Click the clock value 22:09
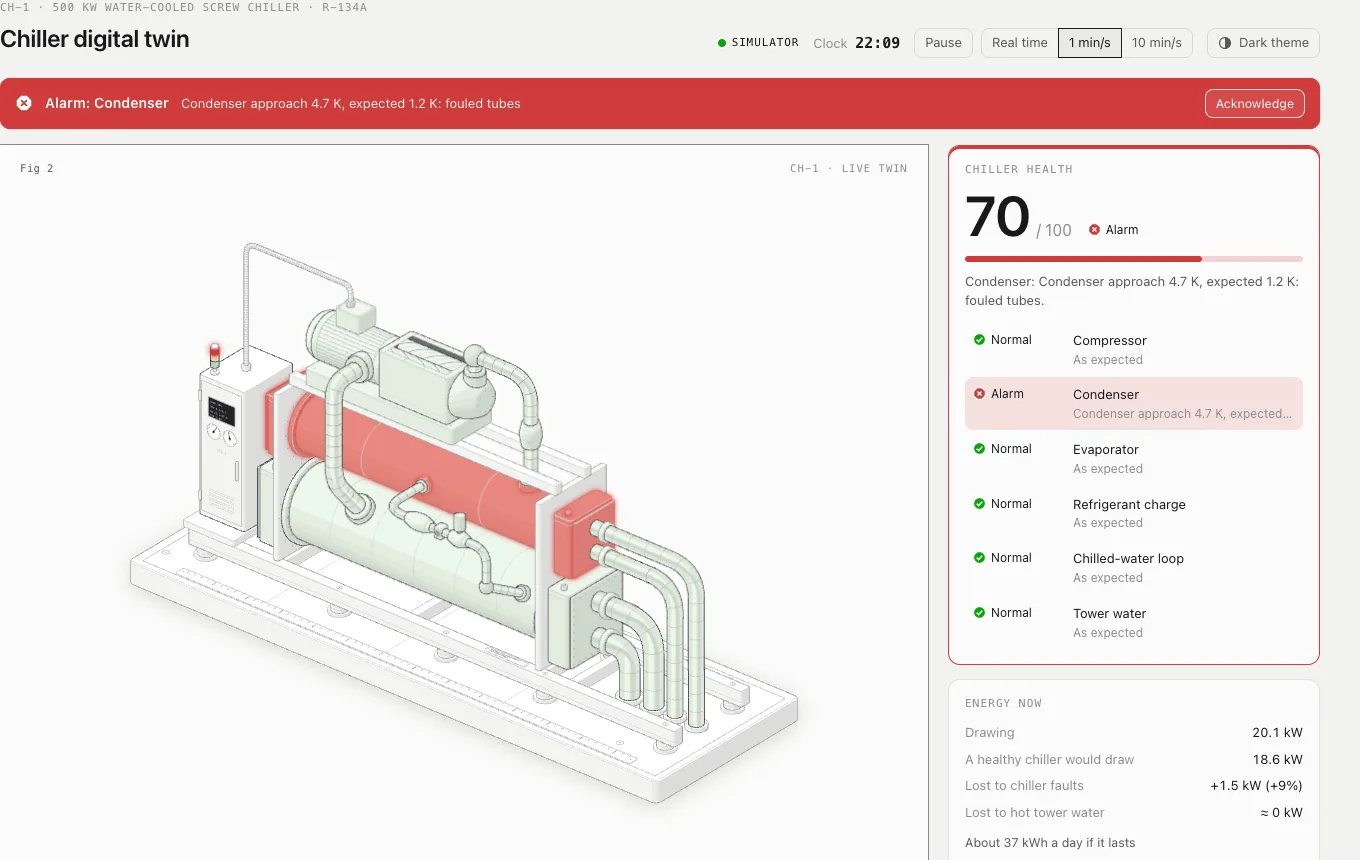 coord(877,43)
